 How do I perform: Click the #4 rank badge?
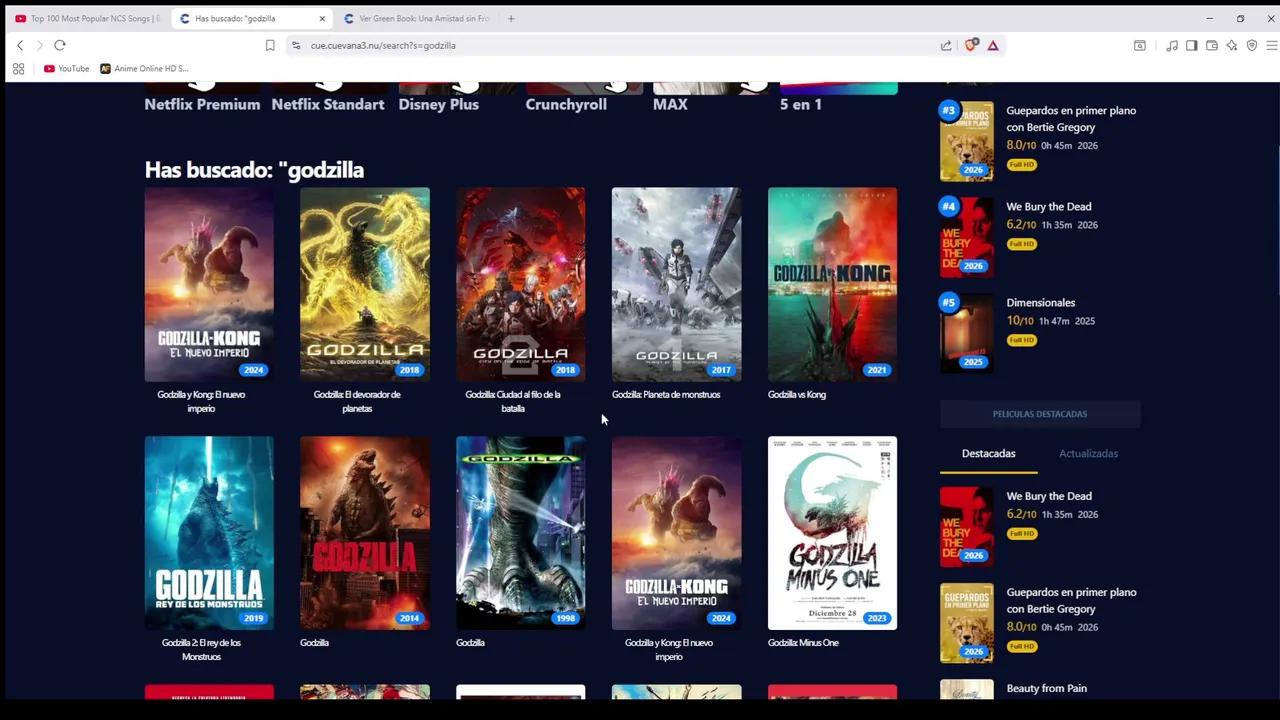[x=949, y=206]
